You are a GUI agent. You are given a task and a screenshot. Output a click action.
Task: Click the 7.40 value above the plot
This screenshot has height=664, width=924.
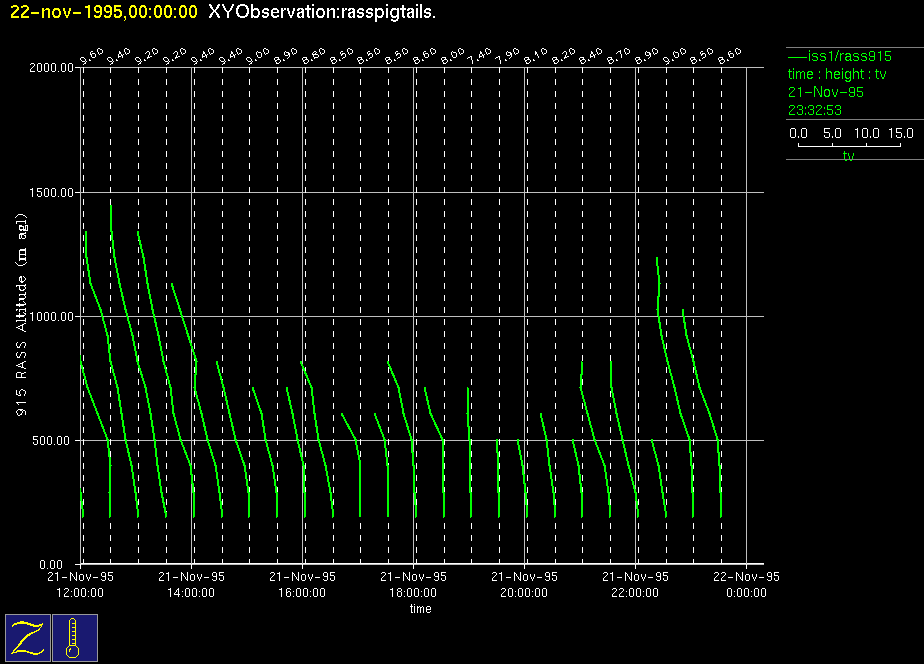480,56
